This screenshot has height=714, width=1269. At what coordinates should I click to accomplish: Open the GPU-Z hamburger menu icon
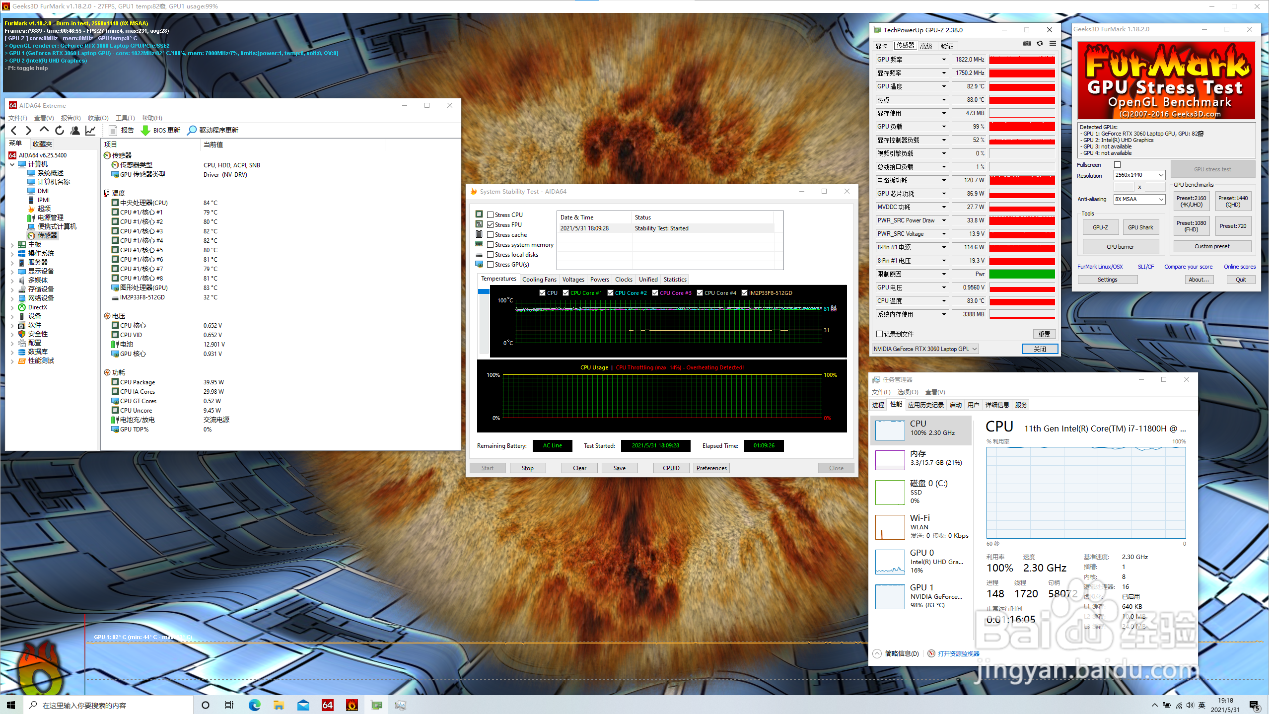[x=1052, y=44]
